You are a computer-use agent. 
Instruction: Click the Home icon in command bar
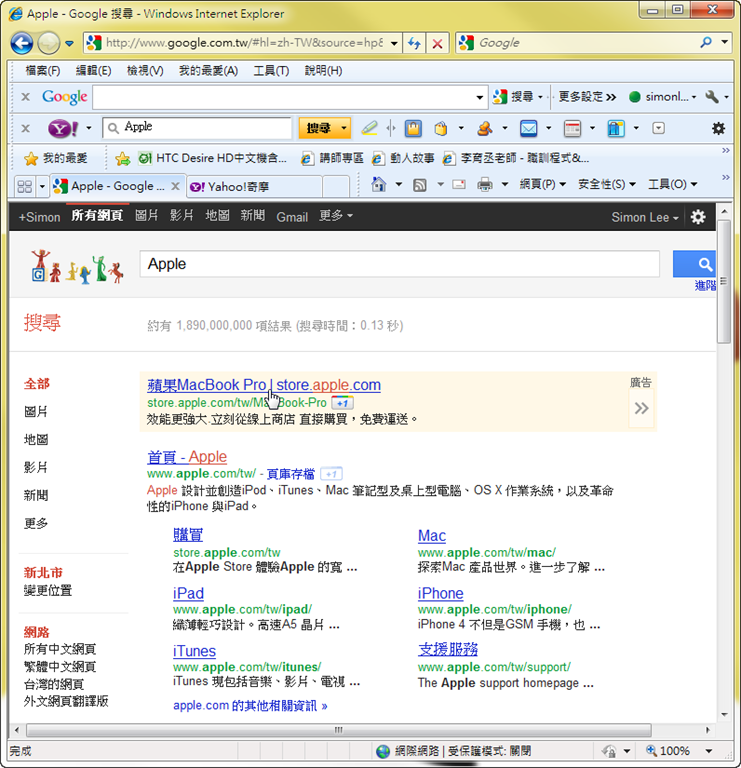379,185
